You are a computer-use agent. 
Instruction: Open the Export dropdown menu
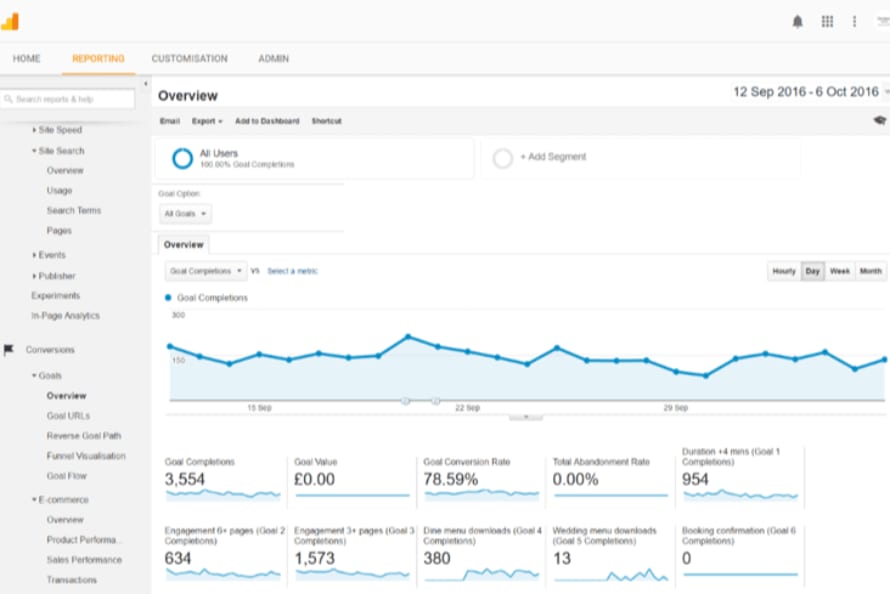tap(207, 121)
